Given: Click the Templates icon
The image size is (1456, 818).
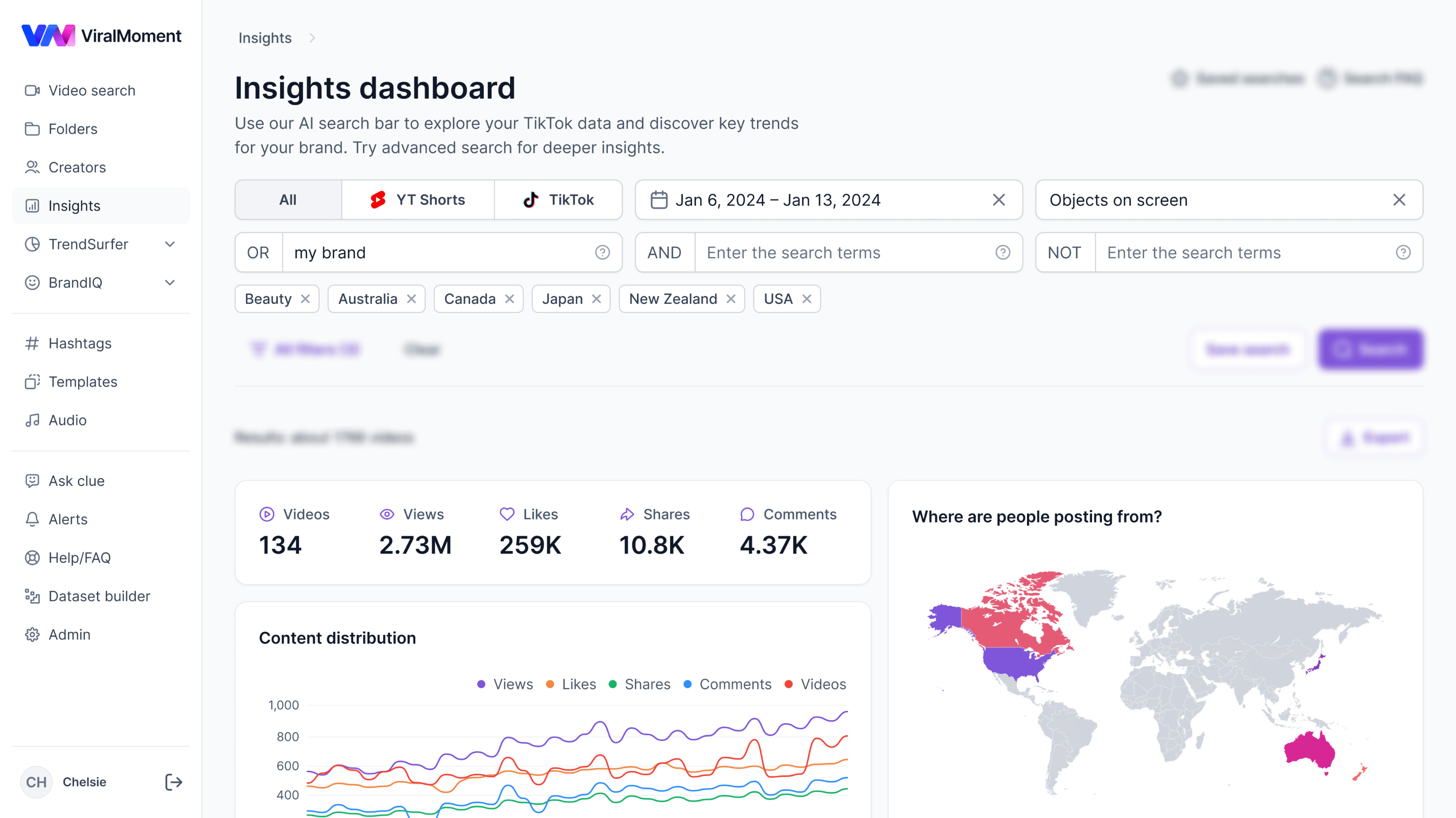Looking at the screenshot, I should 32,382.
